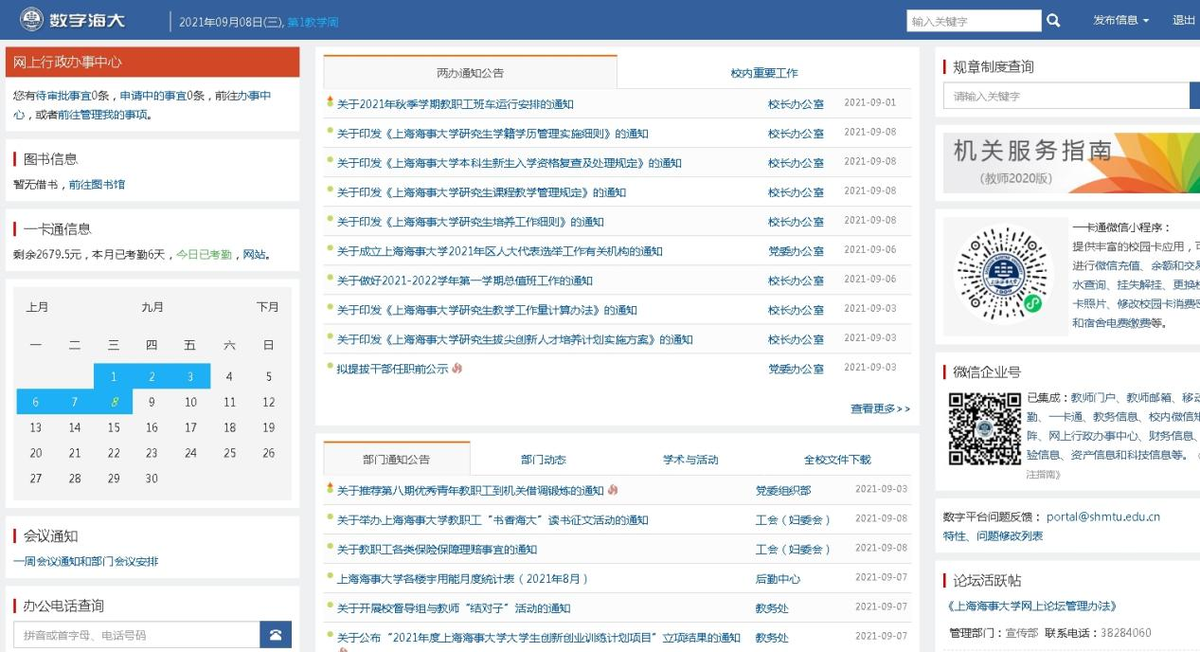Switch to the 部门动态 tab
This screenshot has height=652, width=1200.
coord(543,460)
